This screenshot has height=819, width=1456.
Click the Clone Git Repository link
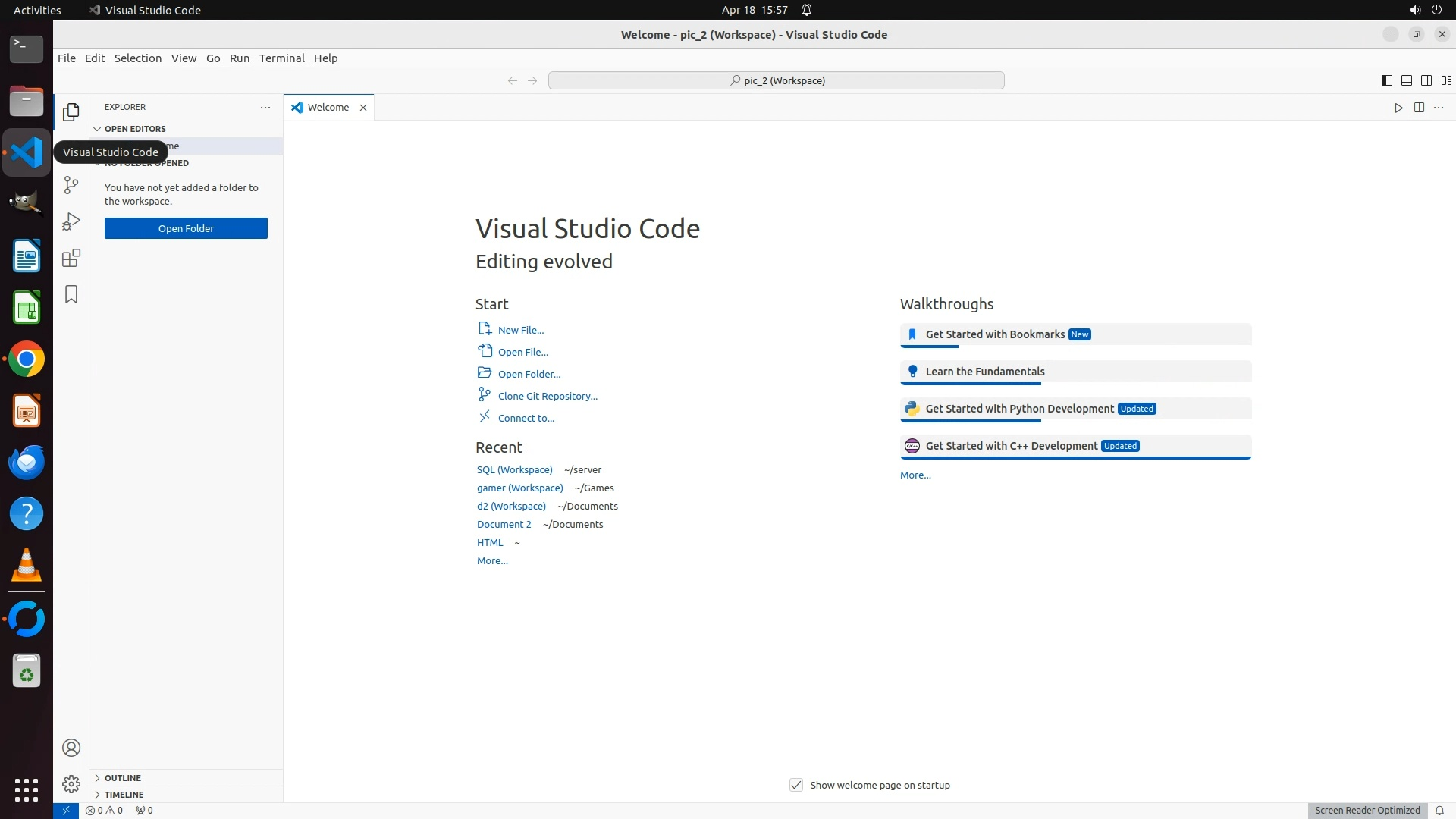(x=548, y=396)
